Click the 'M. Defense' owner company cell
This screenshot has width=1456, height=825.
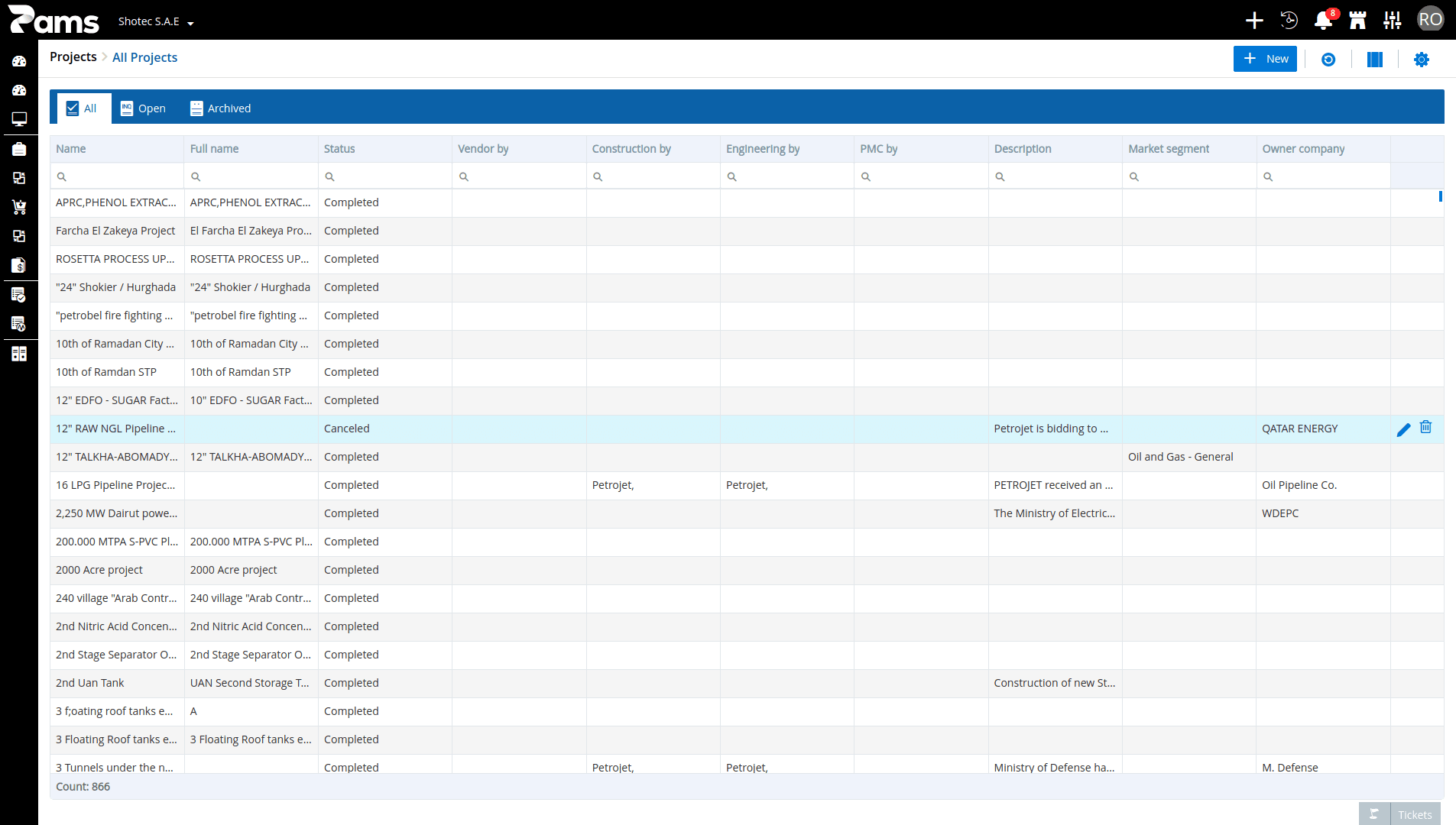[1324, 765]
